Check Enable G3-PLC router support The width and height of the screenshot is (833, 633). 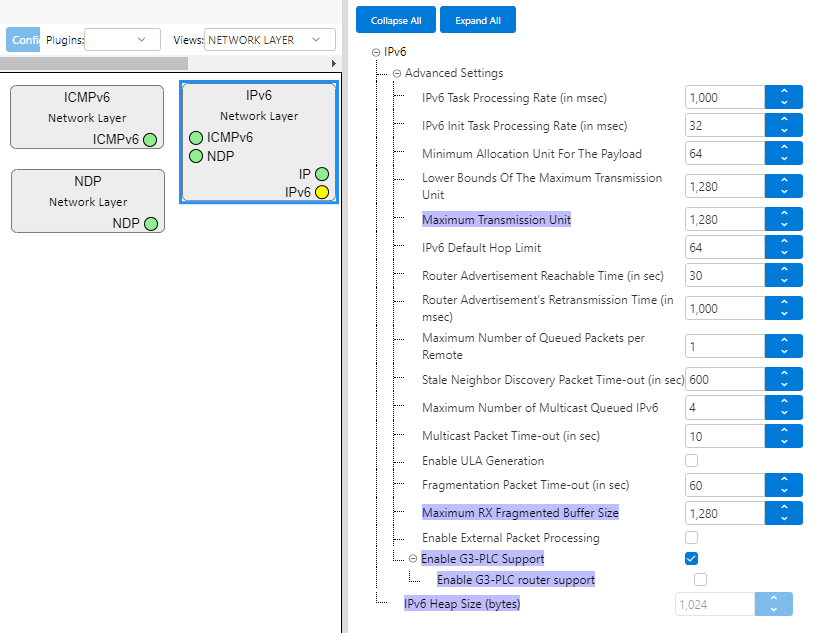point(700,579)
